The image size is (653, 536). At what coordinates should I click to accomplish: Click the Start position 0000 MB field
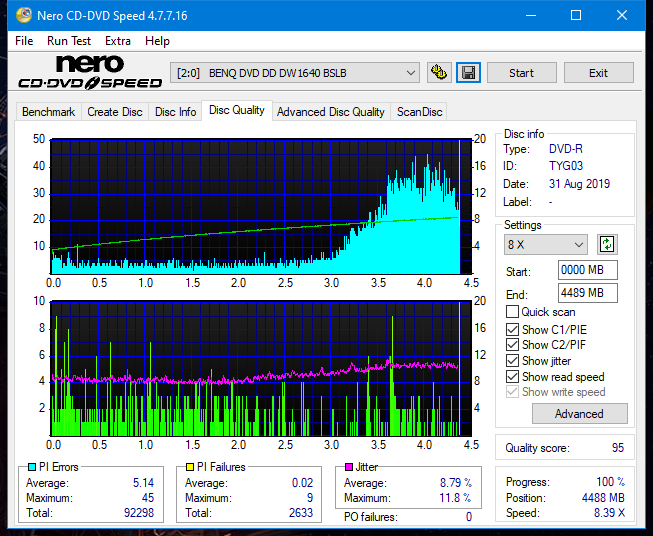587,270
